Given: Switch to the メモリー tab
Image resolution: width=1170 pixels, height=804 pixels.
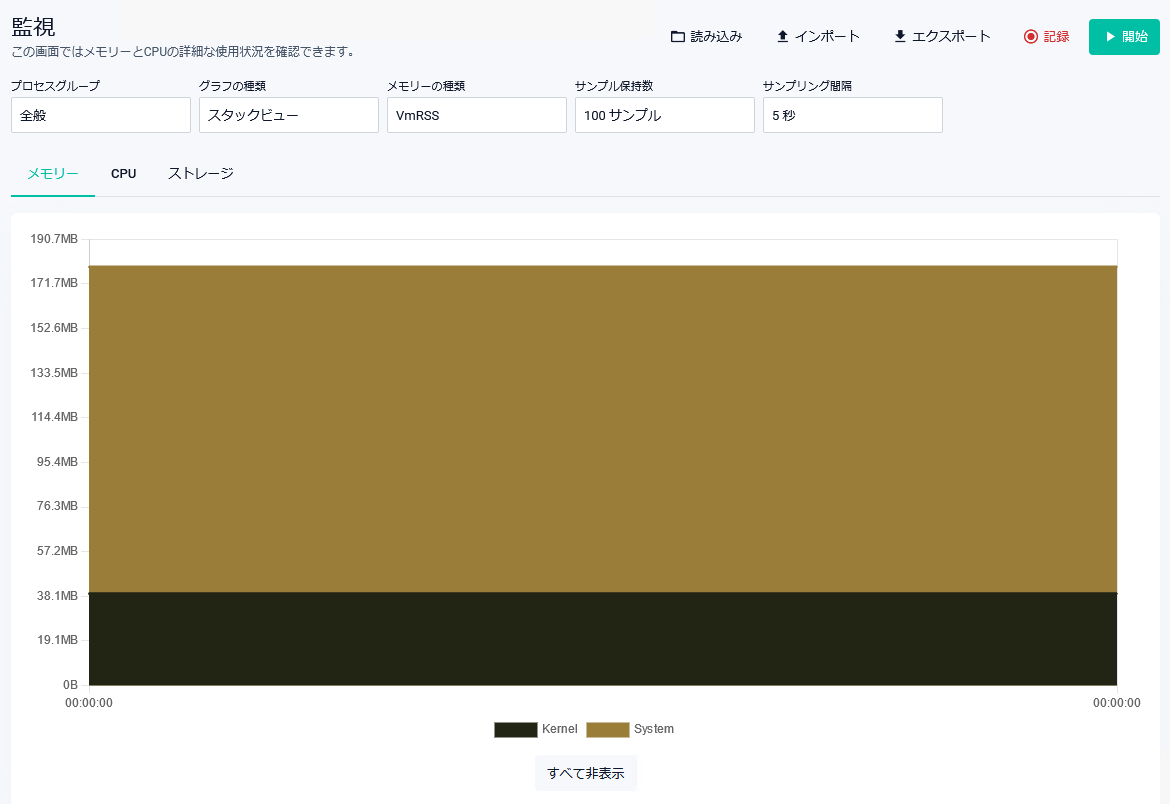Looking at the screenshot, I should click(x=53, y=174).
